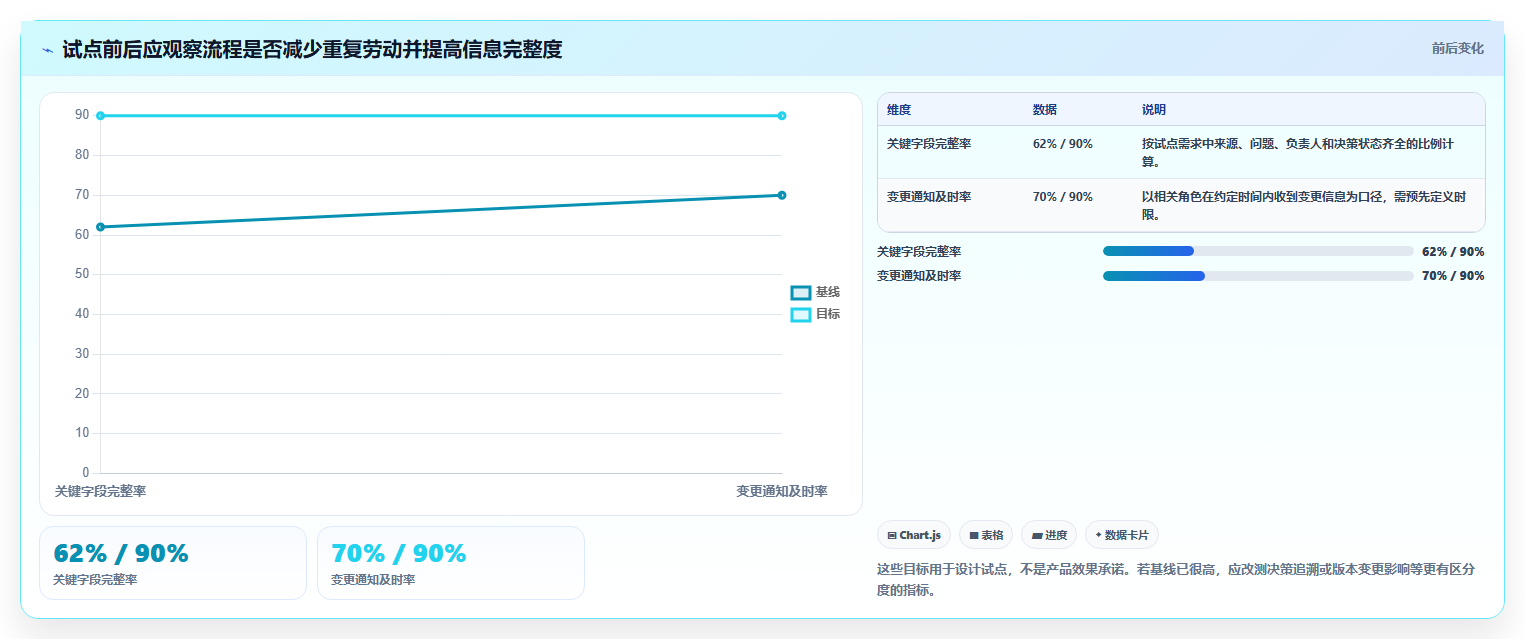Viewport: 1525px width, 639px height.
Task: Click 关键字段完整率 table row cell
Action: 929,144
